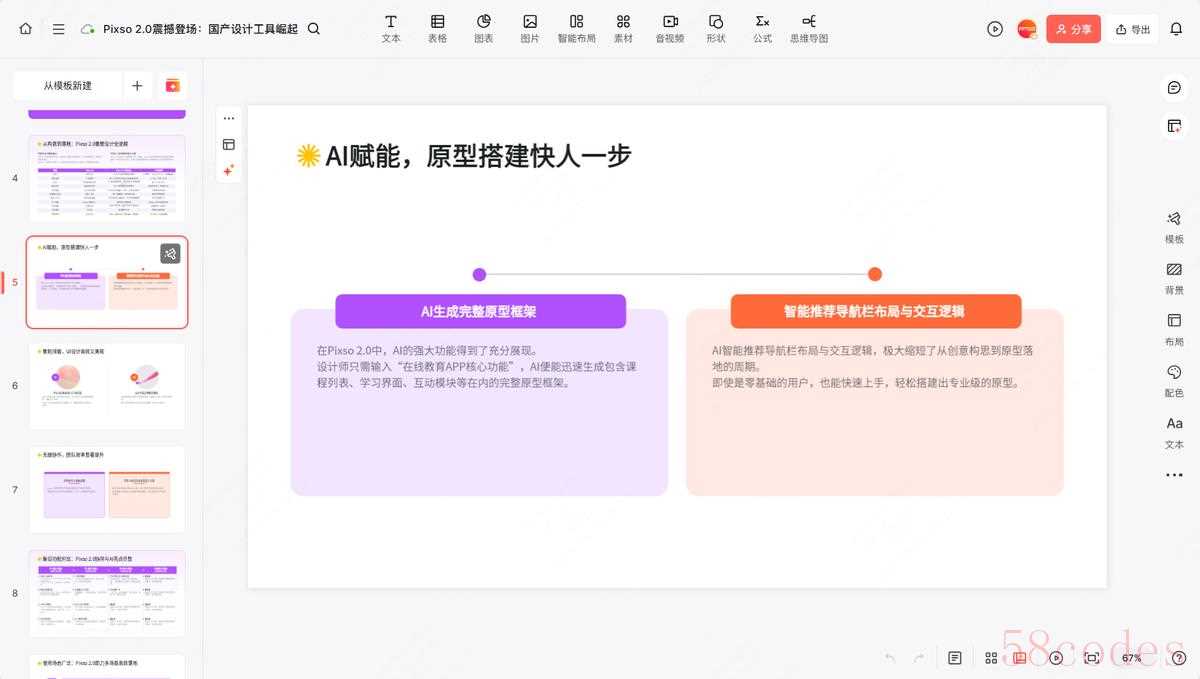
Task: Insert a text box (文本)
Action: [x=391, y=29]
